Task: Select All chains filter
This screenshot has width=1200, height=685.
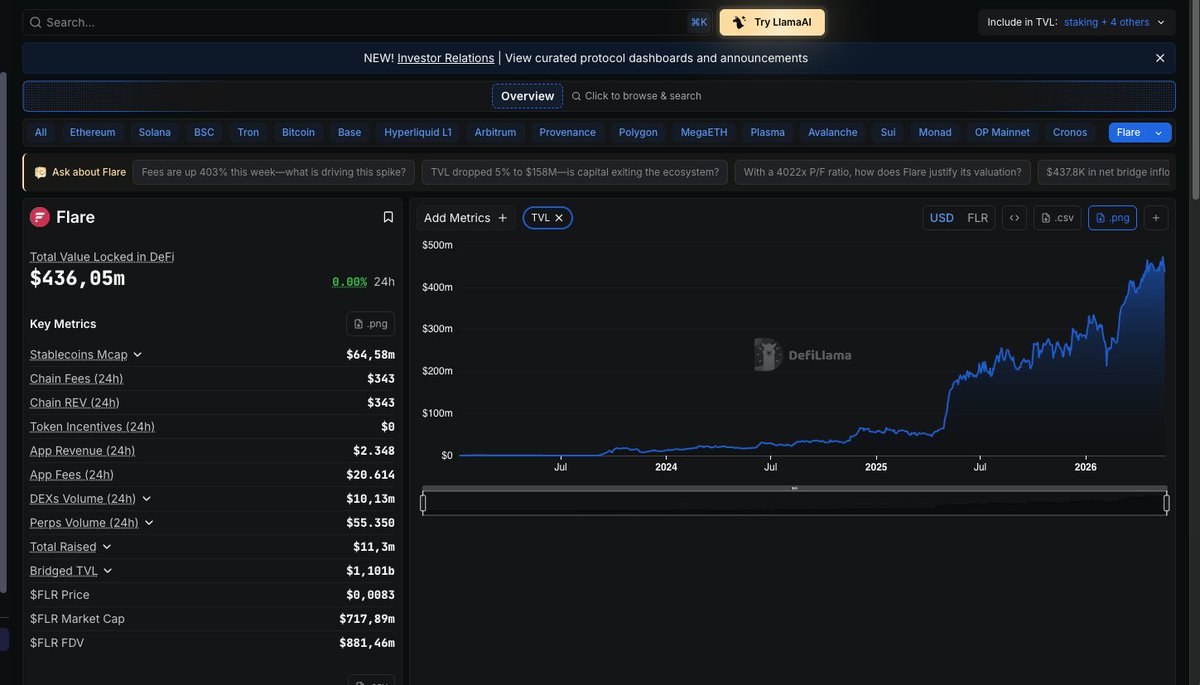Action: (41, 132)
